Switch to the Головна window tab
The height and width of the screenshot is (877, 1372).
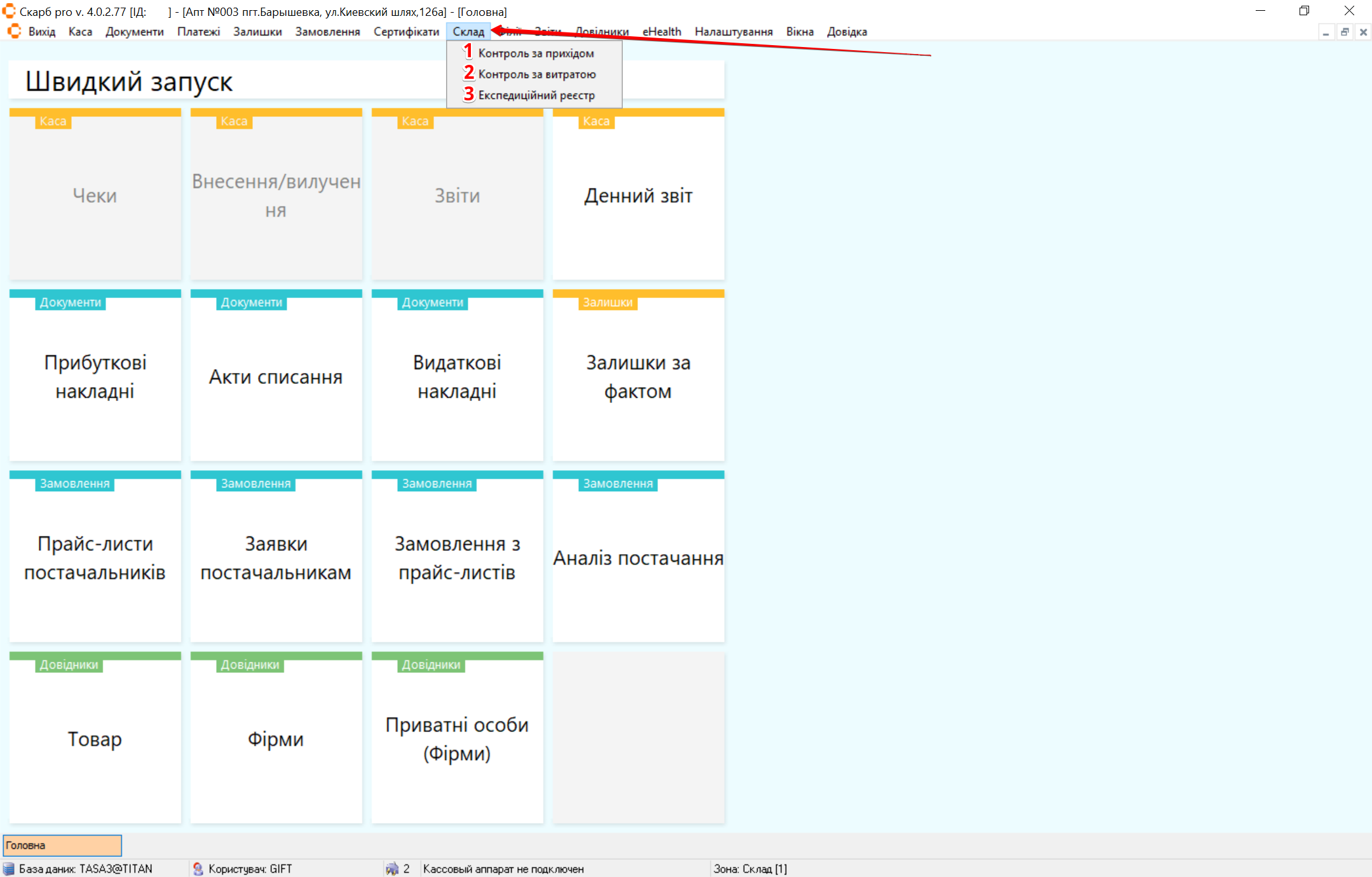click(x=62, y=845)
